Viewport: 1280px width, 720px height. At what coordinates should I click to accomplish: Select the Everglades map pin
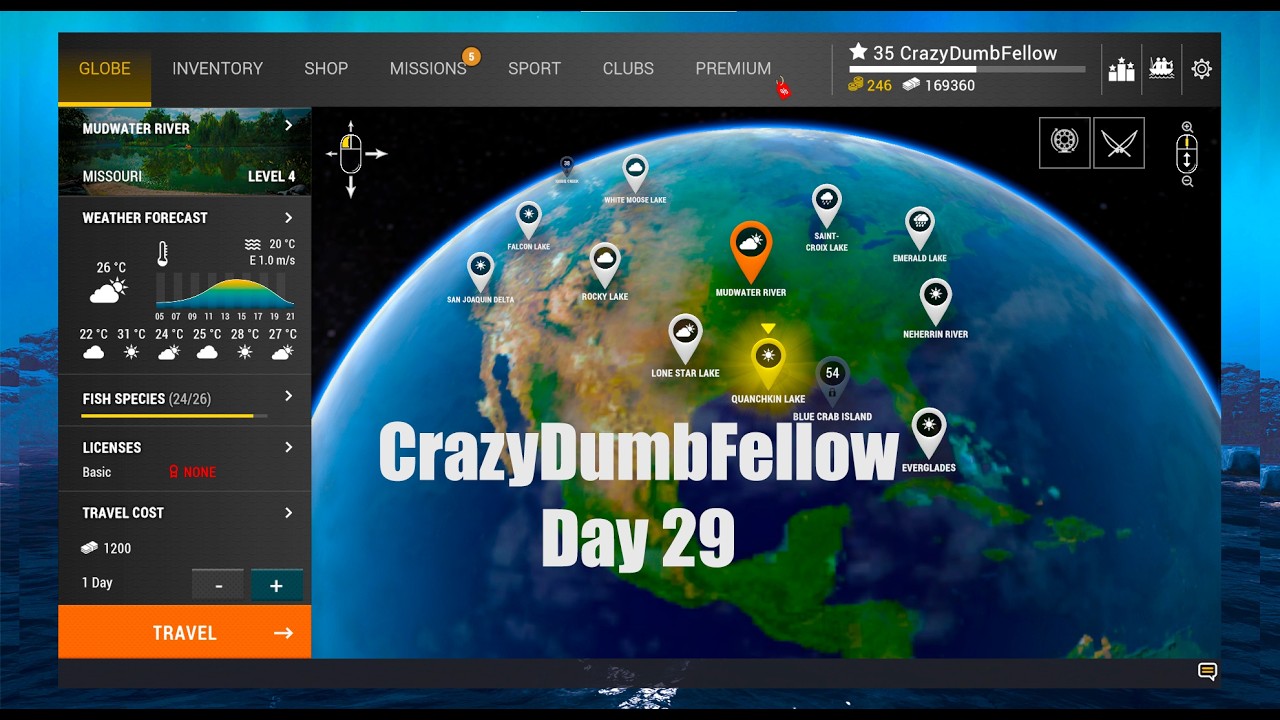click(x=929, y=432)
